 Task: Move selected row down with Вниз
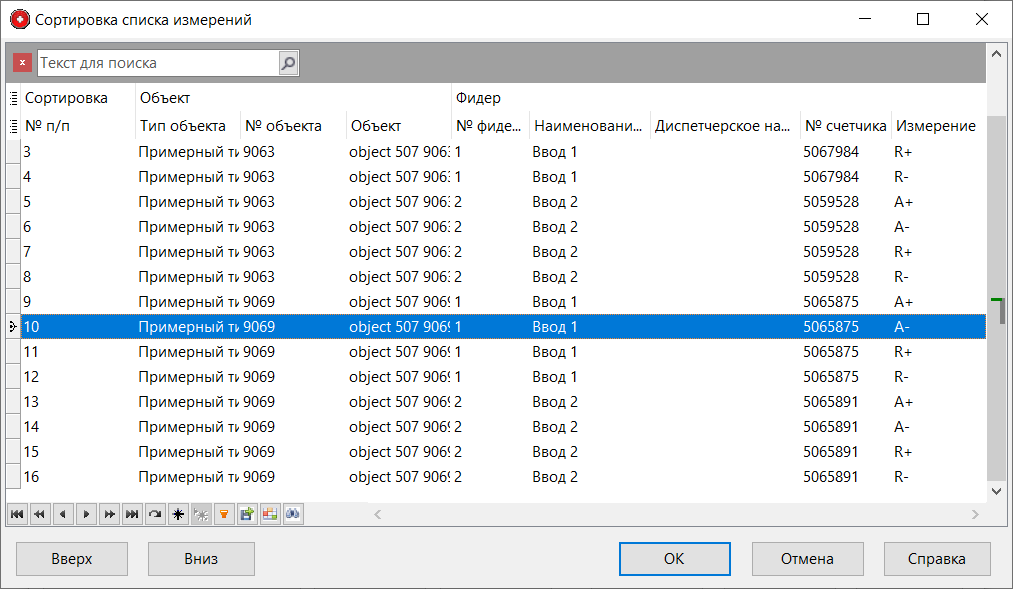point(200,558)
